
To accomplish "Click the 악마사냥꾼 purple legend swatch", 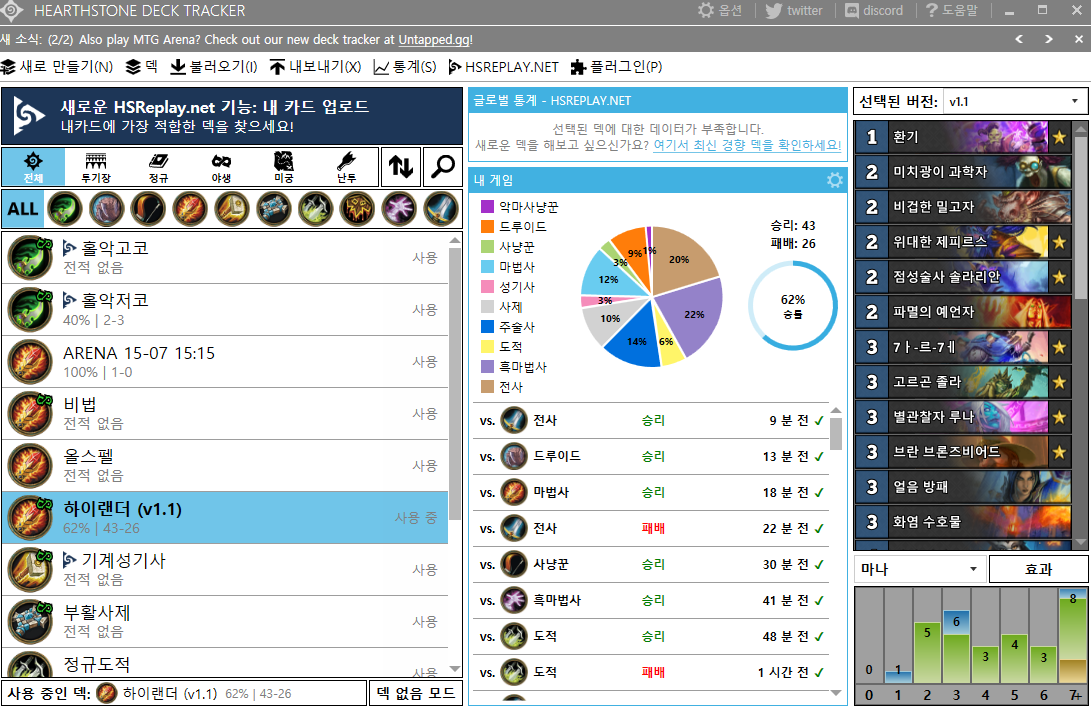I will (x=487, y=207).
